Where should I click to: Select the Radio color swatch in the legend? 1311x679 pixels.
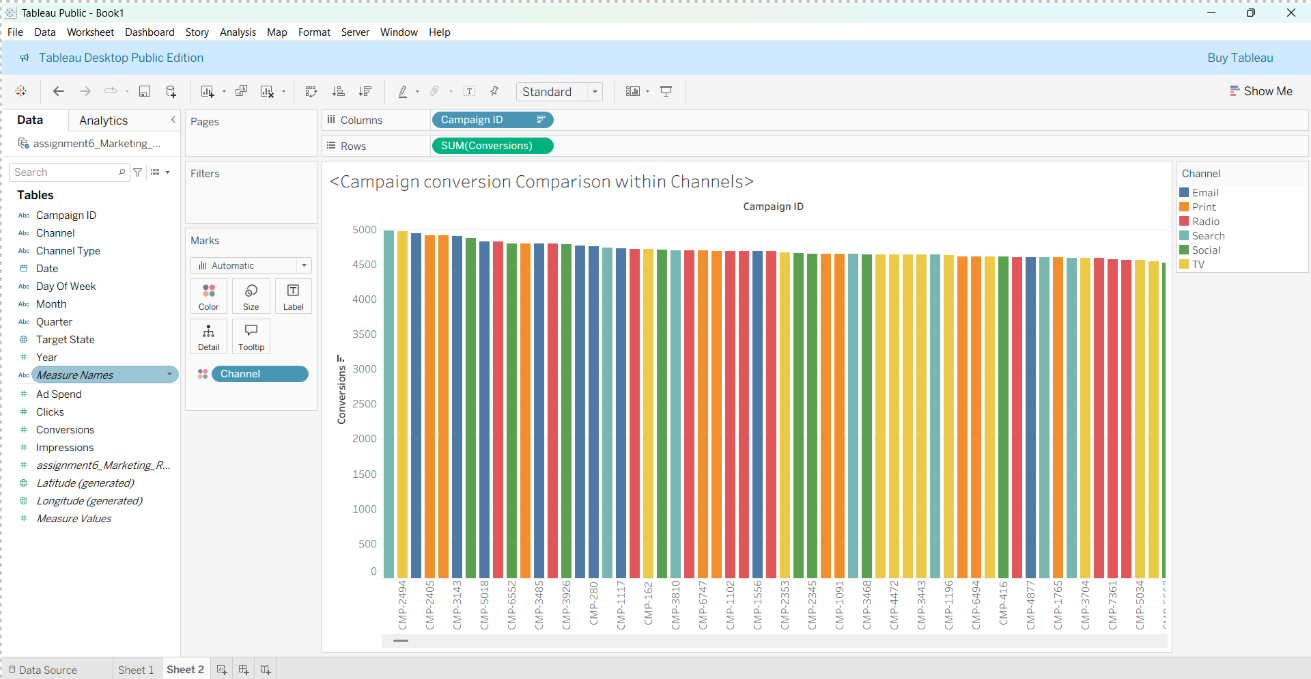click(x=1185, y=222)
